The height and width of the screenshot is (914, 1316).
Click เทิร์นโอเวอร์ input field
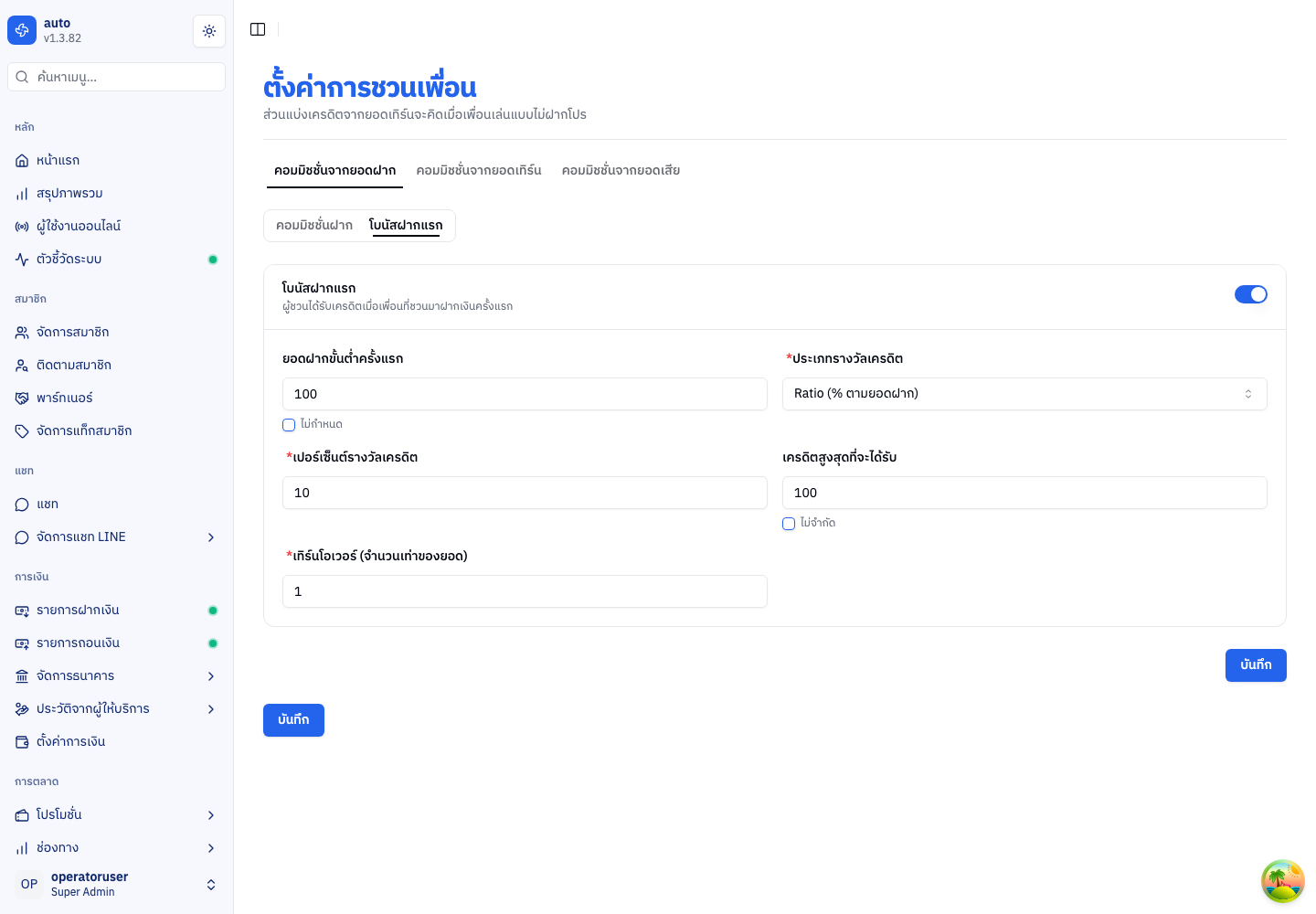tap(525, 591)
